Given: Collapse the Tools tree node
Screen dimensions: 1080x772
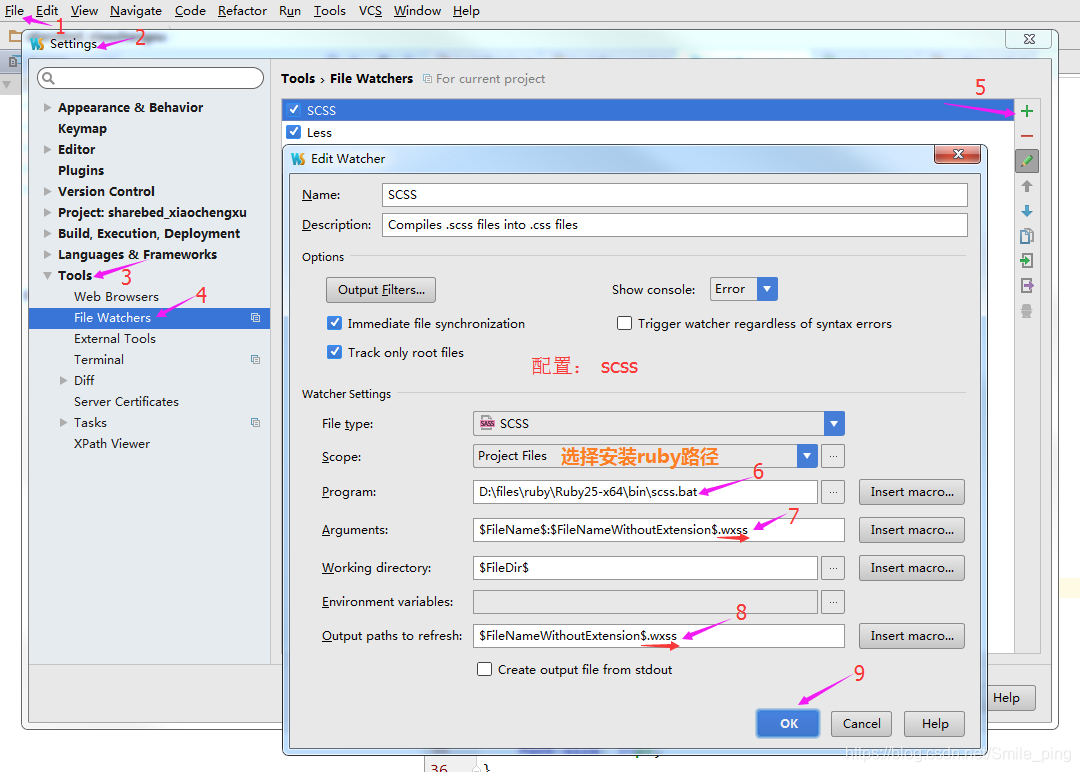Looking at the screenshot, I should 48,275.
